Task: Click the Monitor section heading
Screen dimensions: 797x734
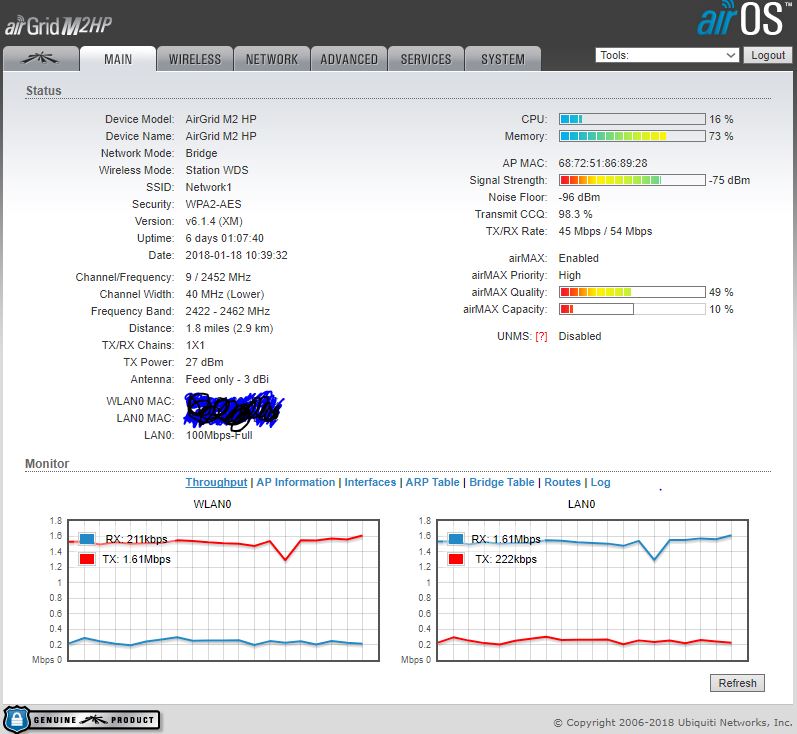Action: coord(47,464)
